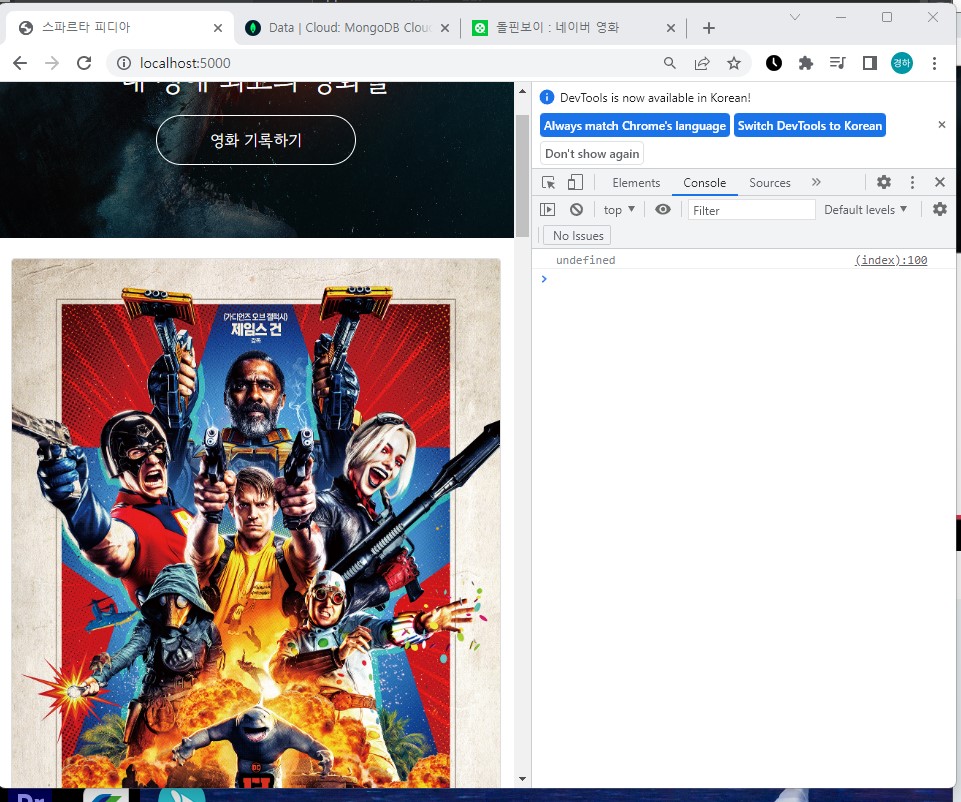This screenshot has height=802, width=961.
Task: Click the address bar showing localhost:5000
Action: (392, 63)
